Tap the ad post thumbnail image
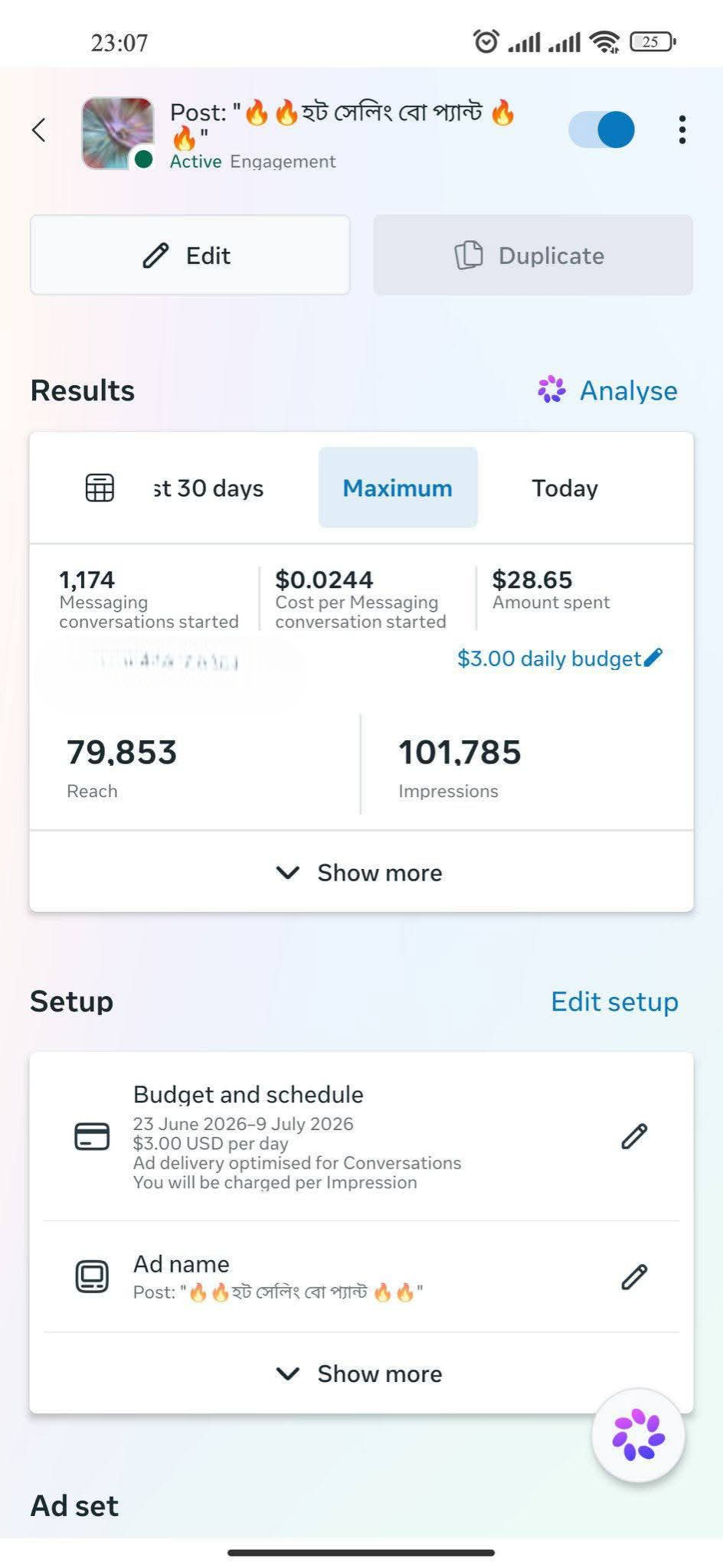This screenshot has width=723, height=1568. (118, 133)
